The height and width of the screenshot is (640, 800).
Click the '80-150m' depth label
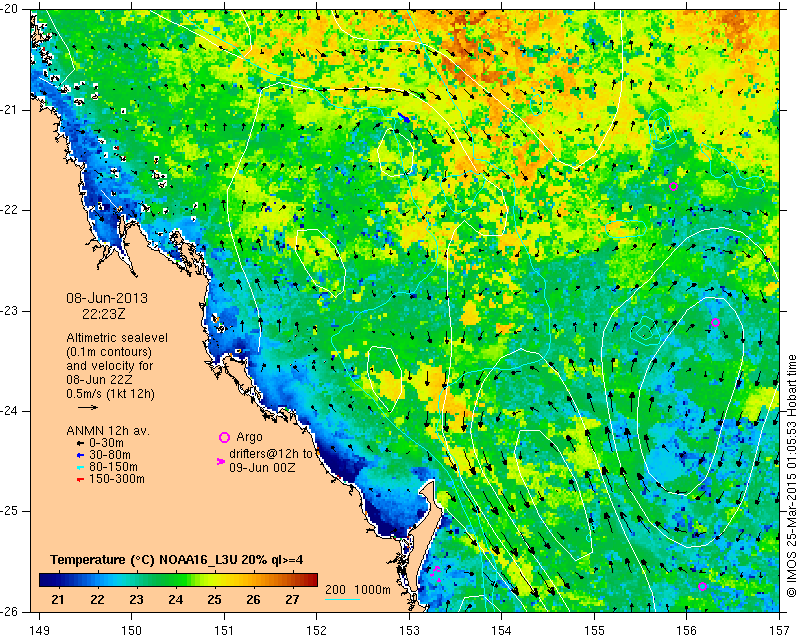pos(113,467)
